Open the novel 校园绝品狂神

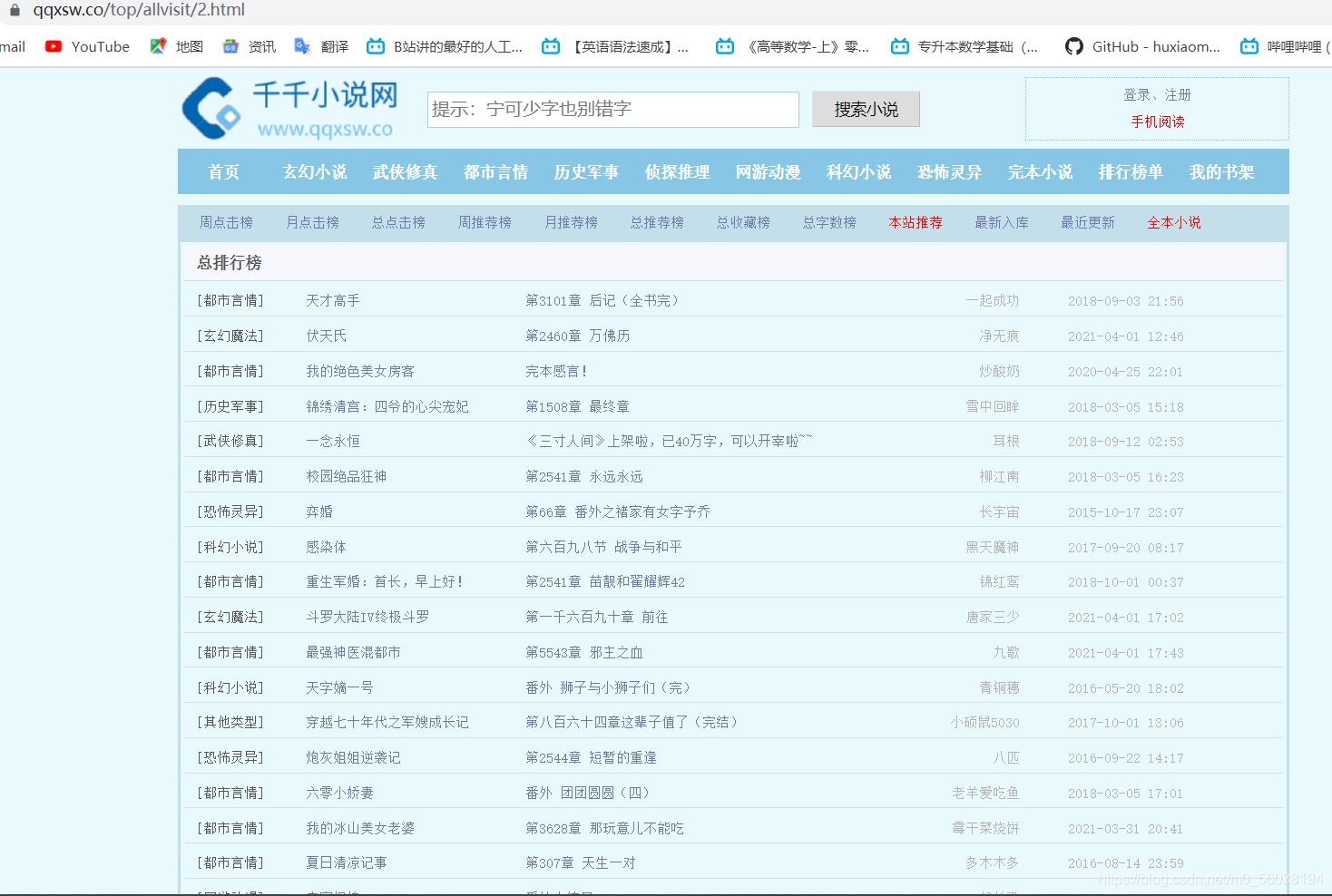point(347,476)
